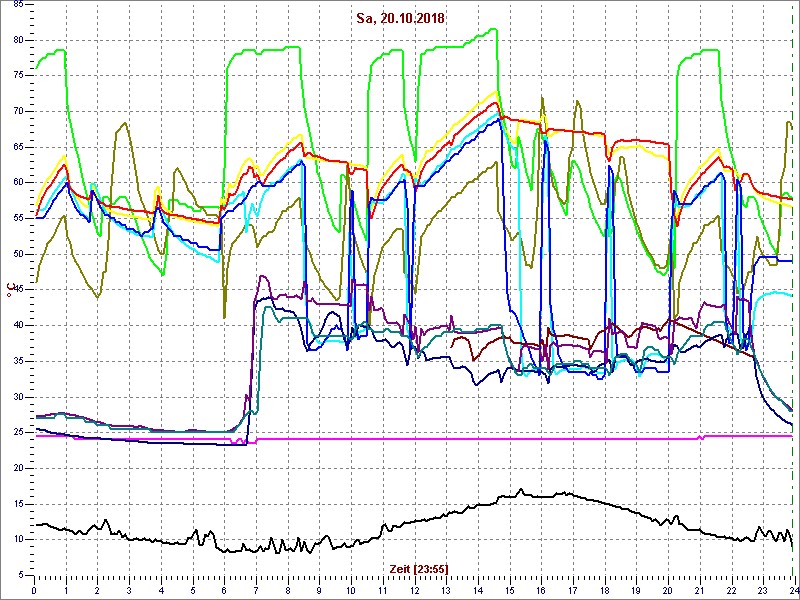Click hour 22 on the time axis

(x=731, y=591)
